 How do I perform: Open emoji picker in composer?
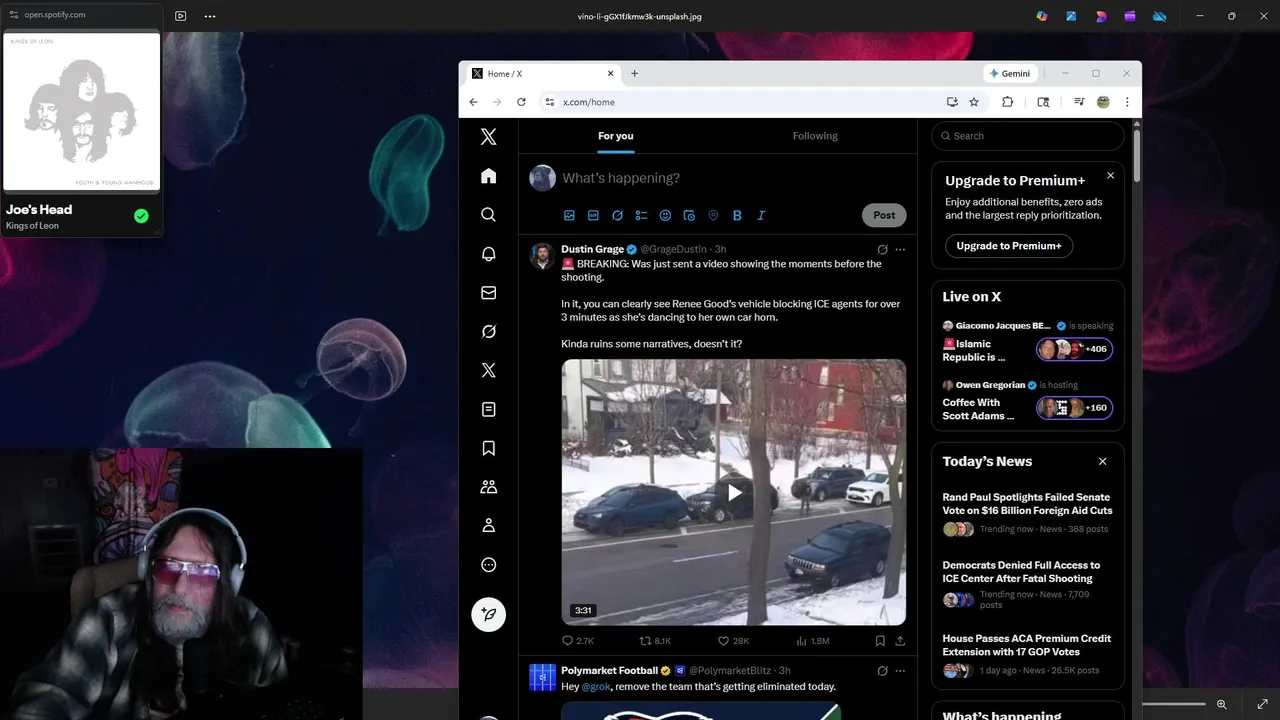tap(665, 215)
